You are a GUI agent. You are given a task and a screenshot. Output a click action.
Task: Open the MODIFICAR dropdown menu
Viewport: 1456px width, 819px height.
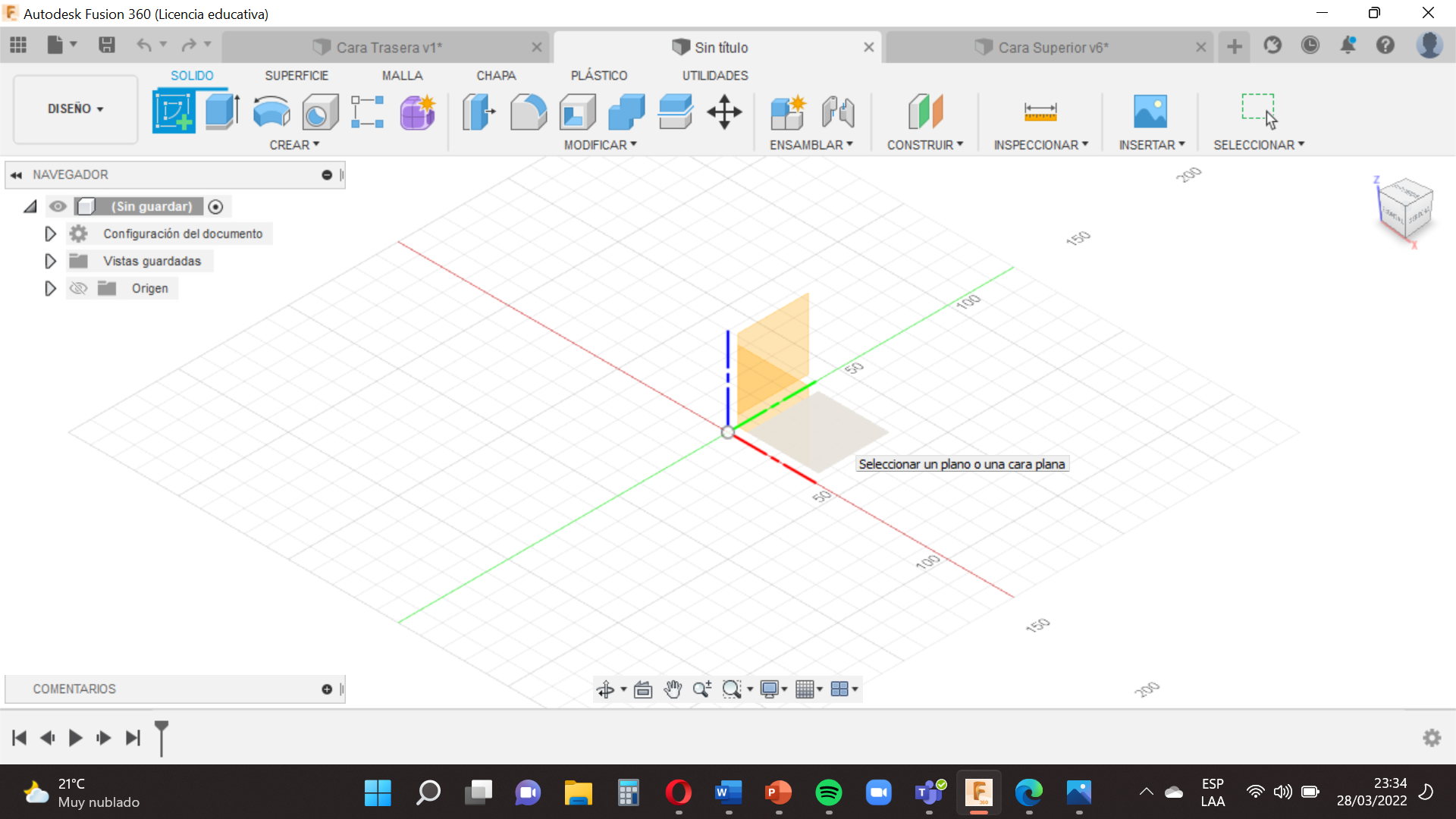point(600,145)
